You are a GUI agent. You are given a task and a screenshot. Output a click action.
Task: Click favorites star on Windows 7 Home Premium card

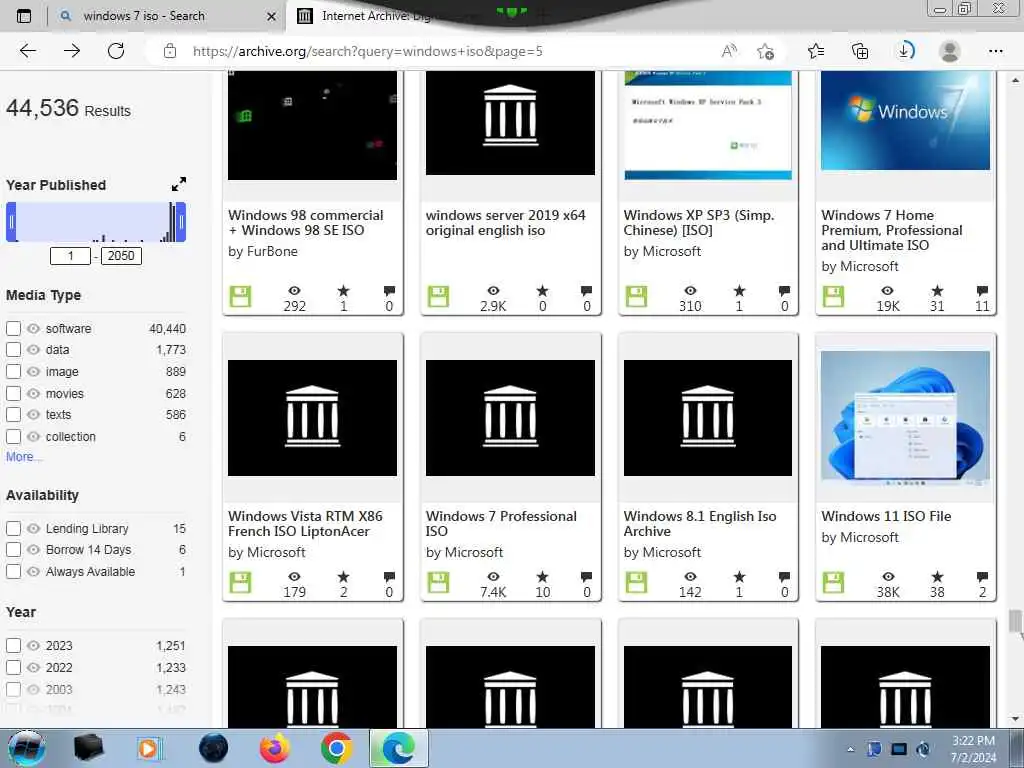point(936,291)
